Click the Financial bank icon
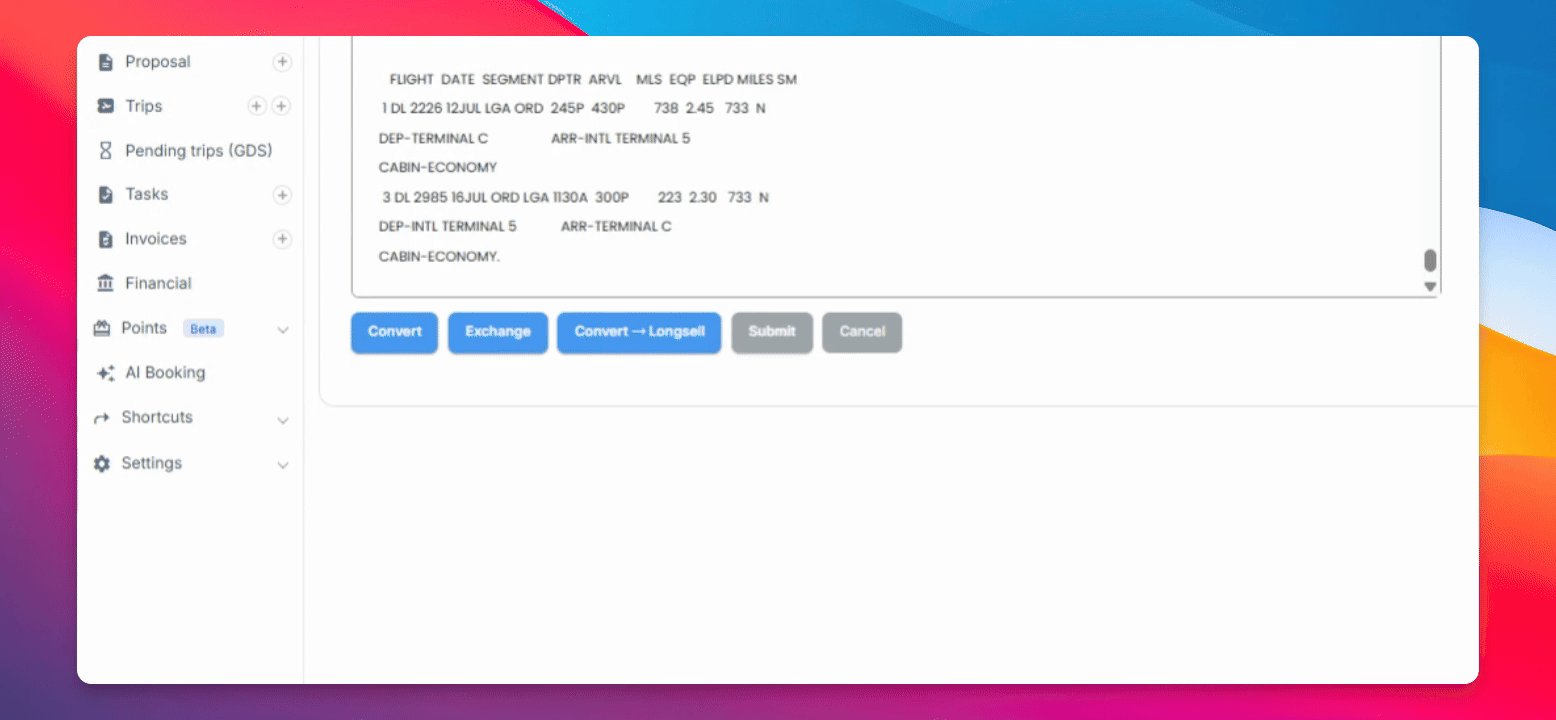1556x720 pixels. 105,284
